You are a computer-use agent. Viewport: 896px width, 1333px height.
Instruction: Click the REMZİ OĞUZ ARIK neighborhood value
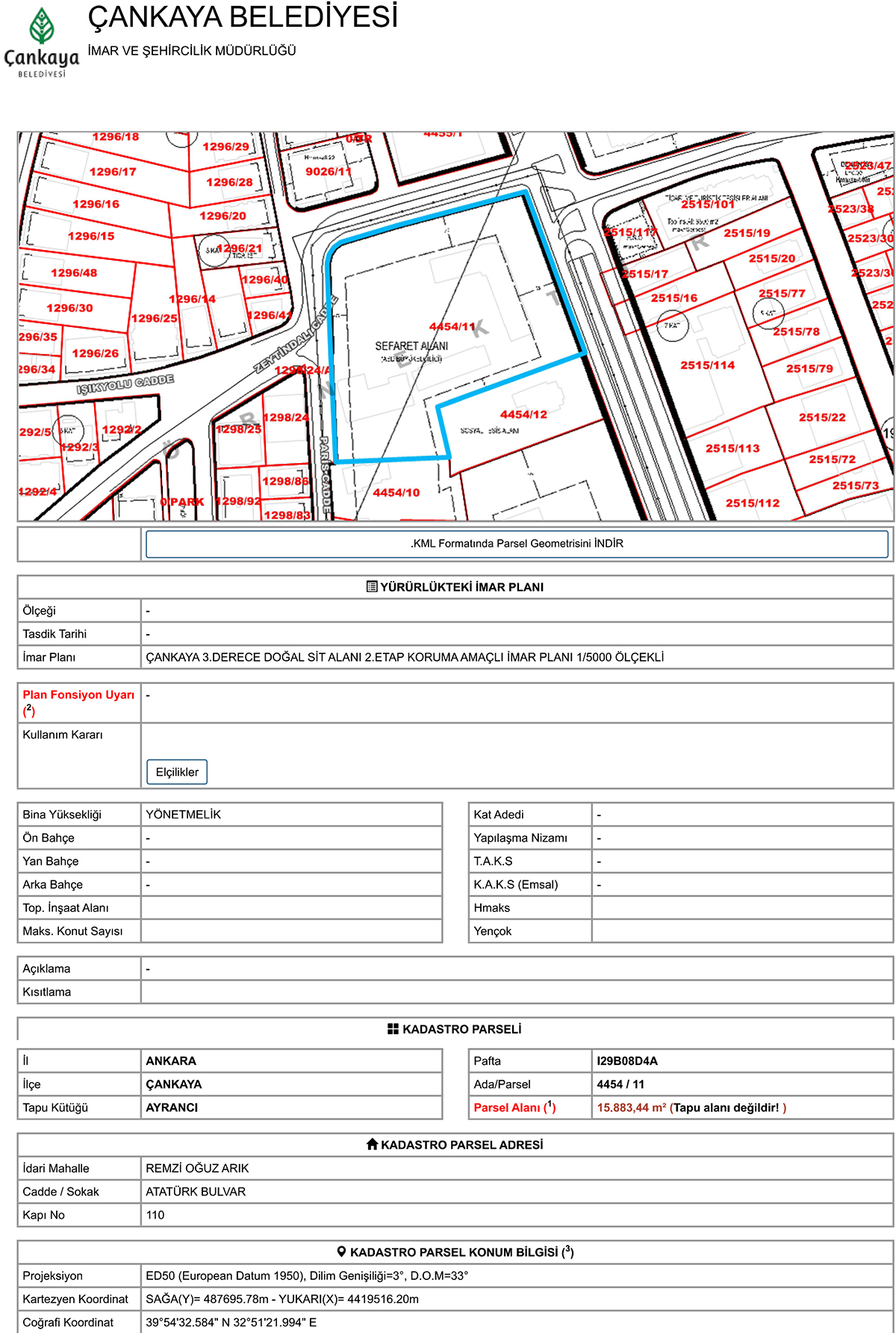click(197, 1169)
